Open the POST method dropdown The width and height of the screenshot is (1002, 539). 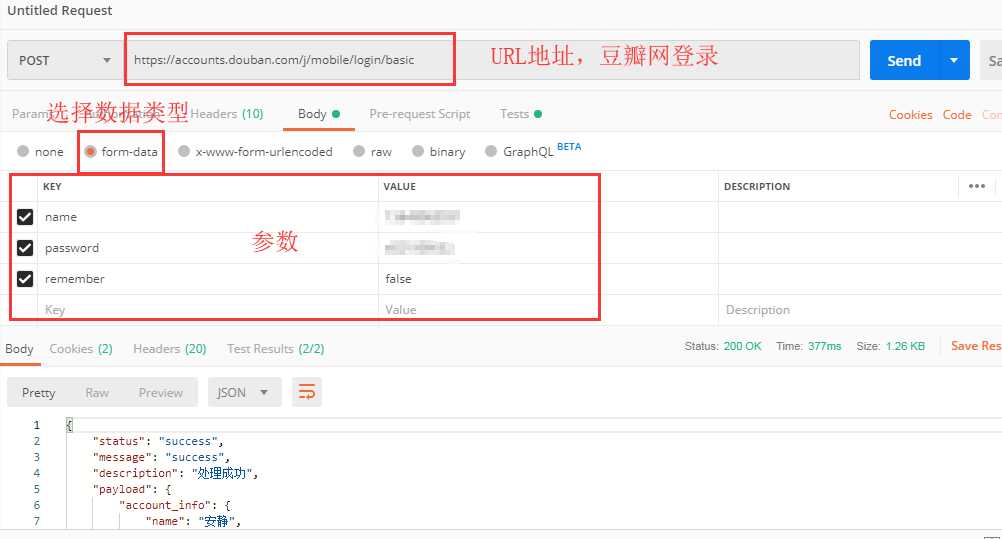pos(65,61)
